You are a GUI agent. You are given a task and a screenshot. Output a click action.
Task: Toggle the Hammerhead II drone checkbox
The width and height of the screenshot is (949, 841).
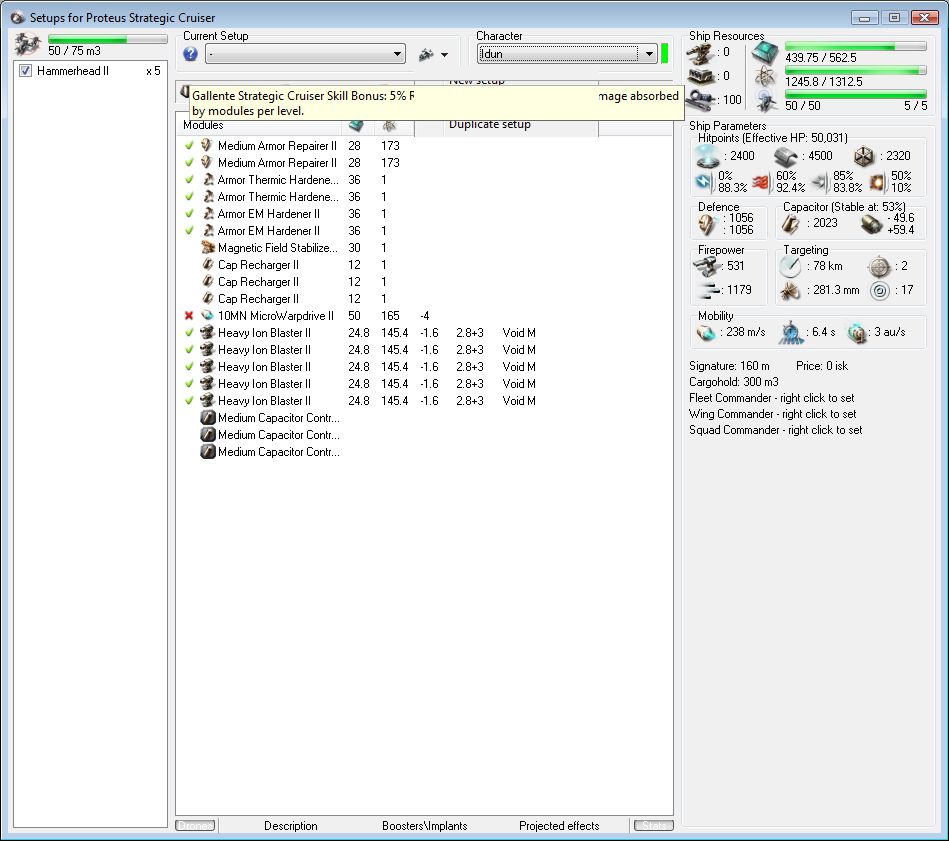pyautogui.click(x=25, y=71)
